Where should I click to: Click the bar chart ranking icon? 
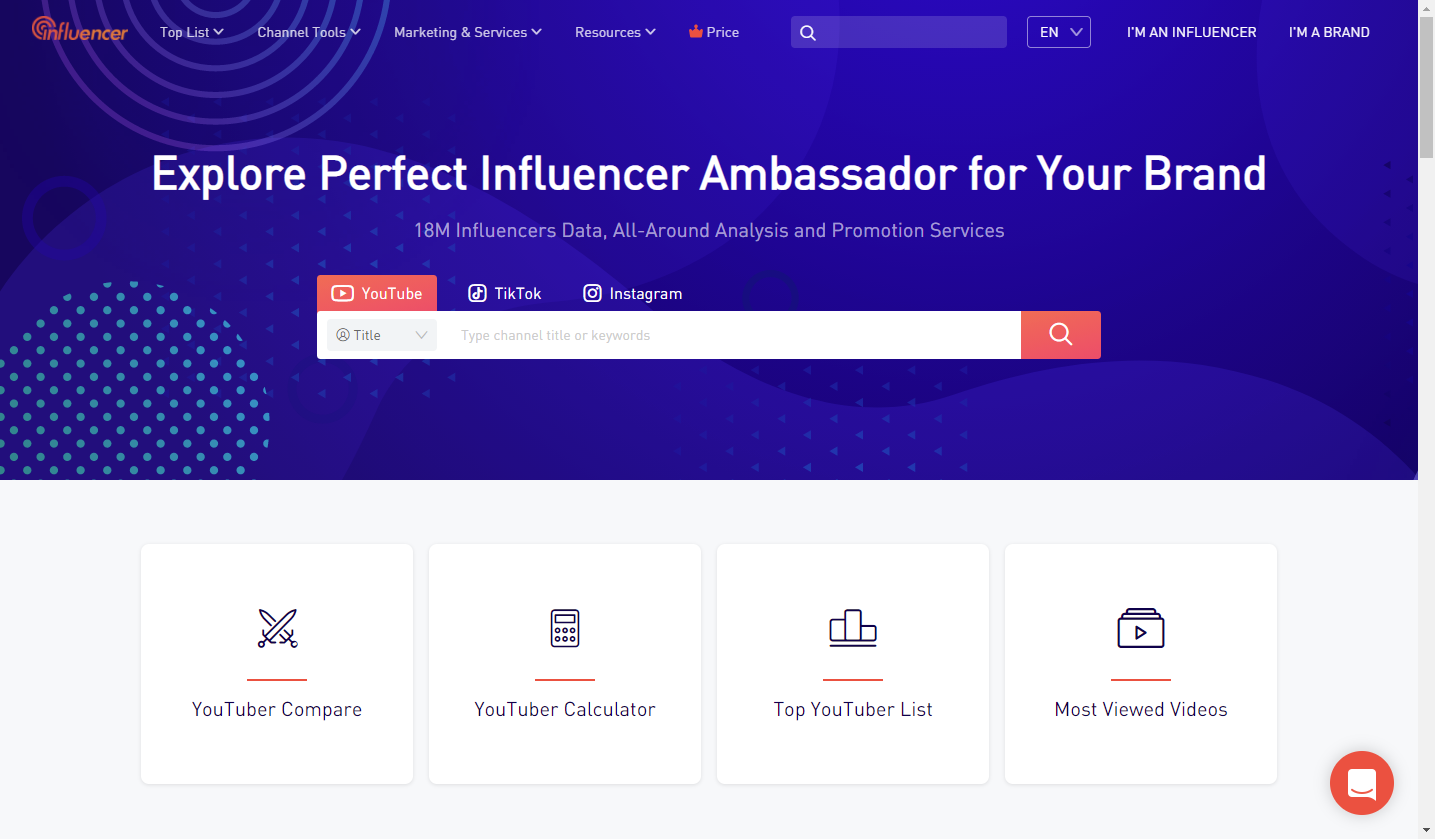(x=853, y=628)
